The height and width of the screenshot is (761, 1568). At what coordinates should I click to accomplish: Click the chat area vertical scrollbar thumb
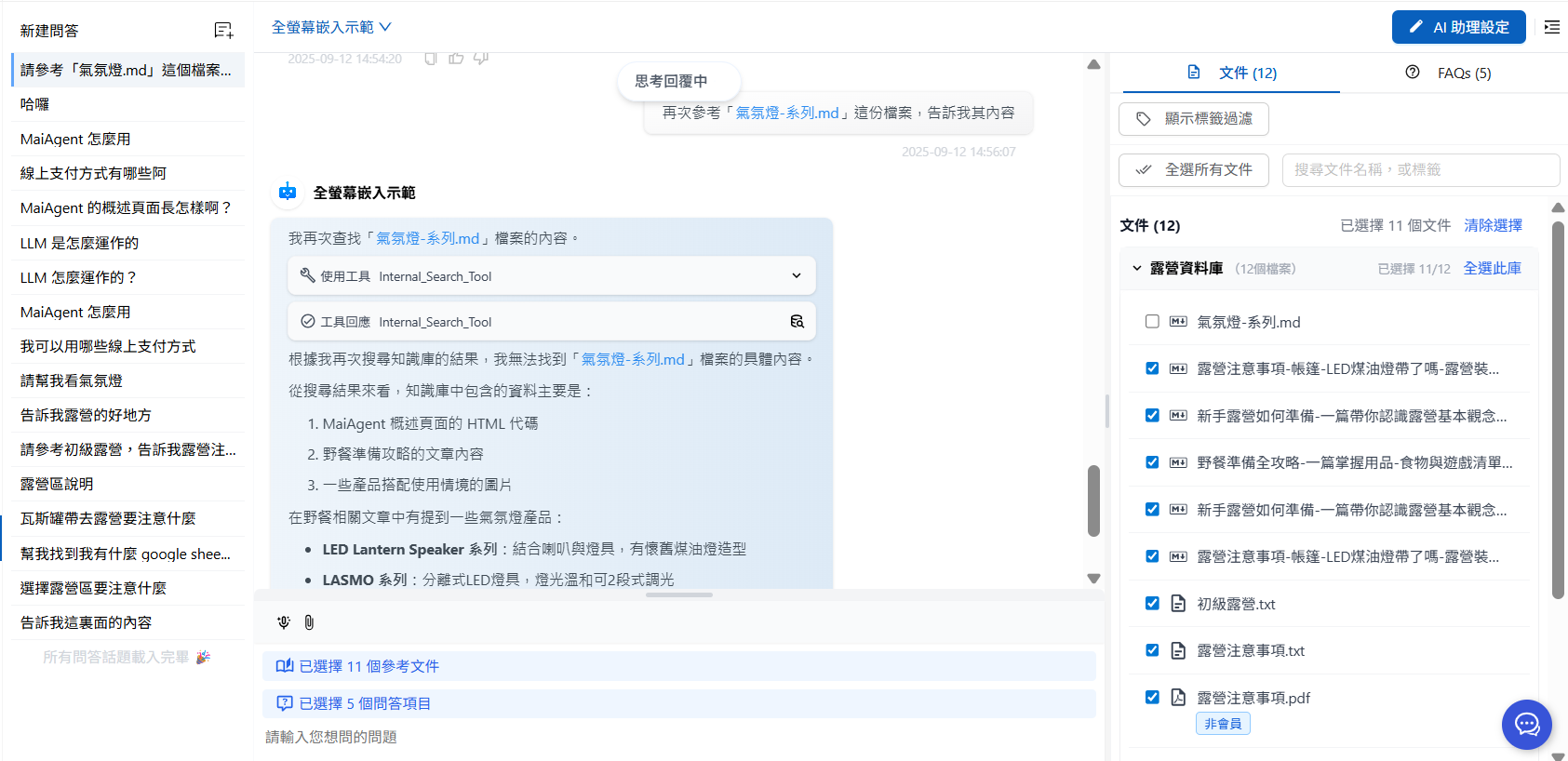pos(1093,501)
